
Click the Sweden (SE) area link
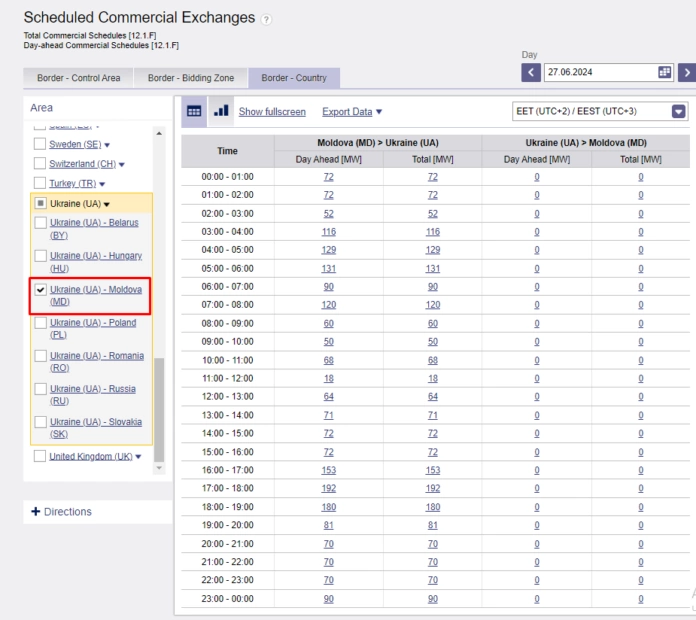pyautogui.click(x=75, y=144)
